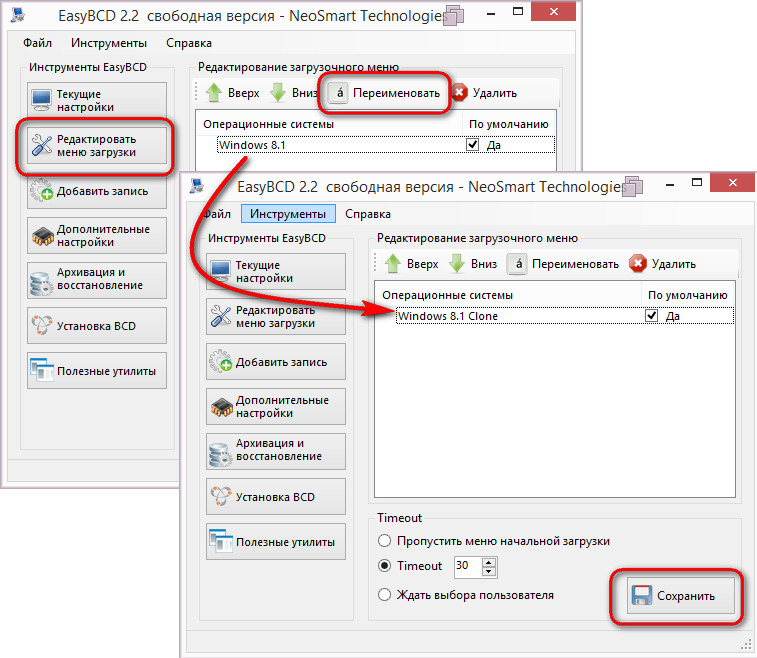Click the Вверх green arrow in front window
757x658 pixels.
coord(393,264)
